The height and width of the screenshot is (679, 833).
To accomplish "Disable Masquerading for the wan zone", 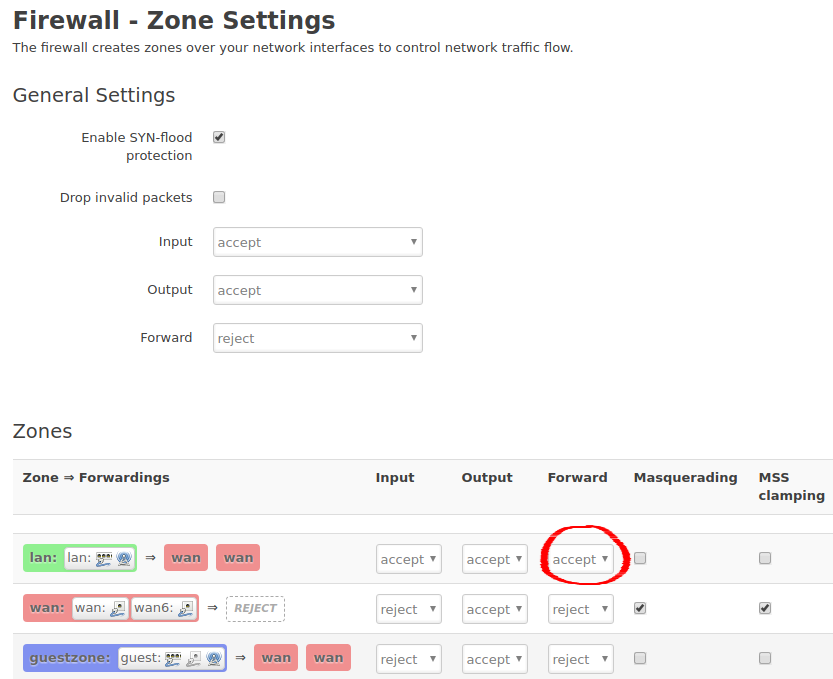I will click(639, 608).
